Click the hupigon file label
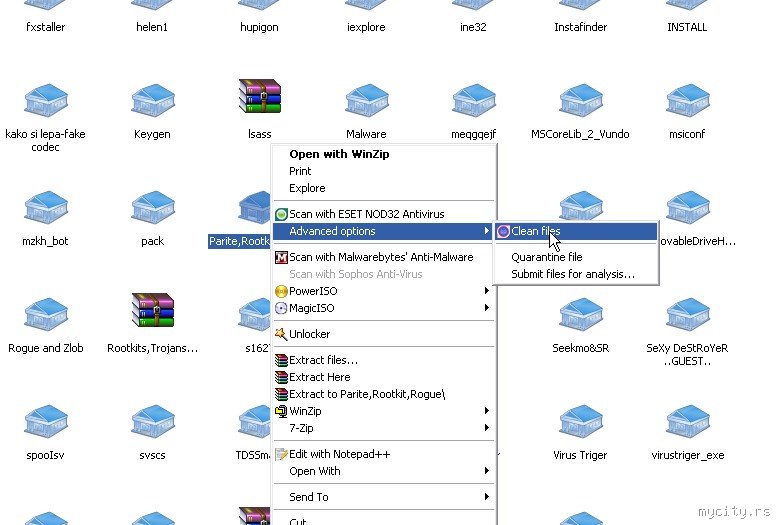The image size is (777, 525). (259, 27)
